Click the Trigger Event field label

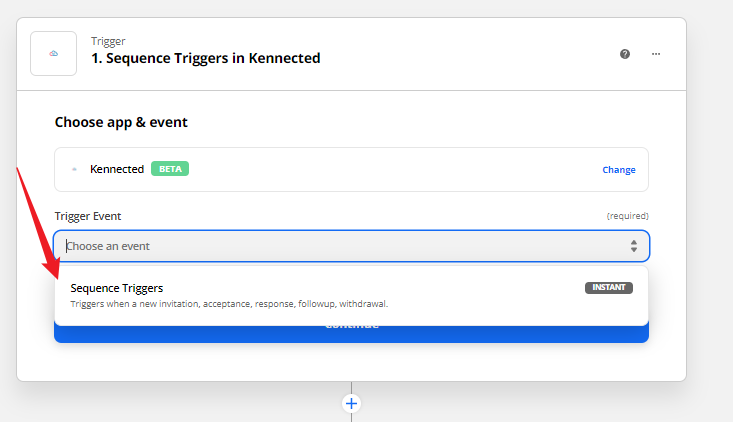[88, 216]
